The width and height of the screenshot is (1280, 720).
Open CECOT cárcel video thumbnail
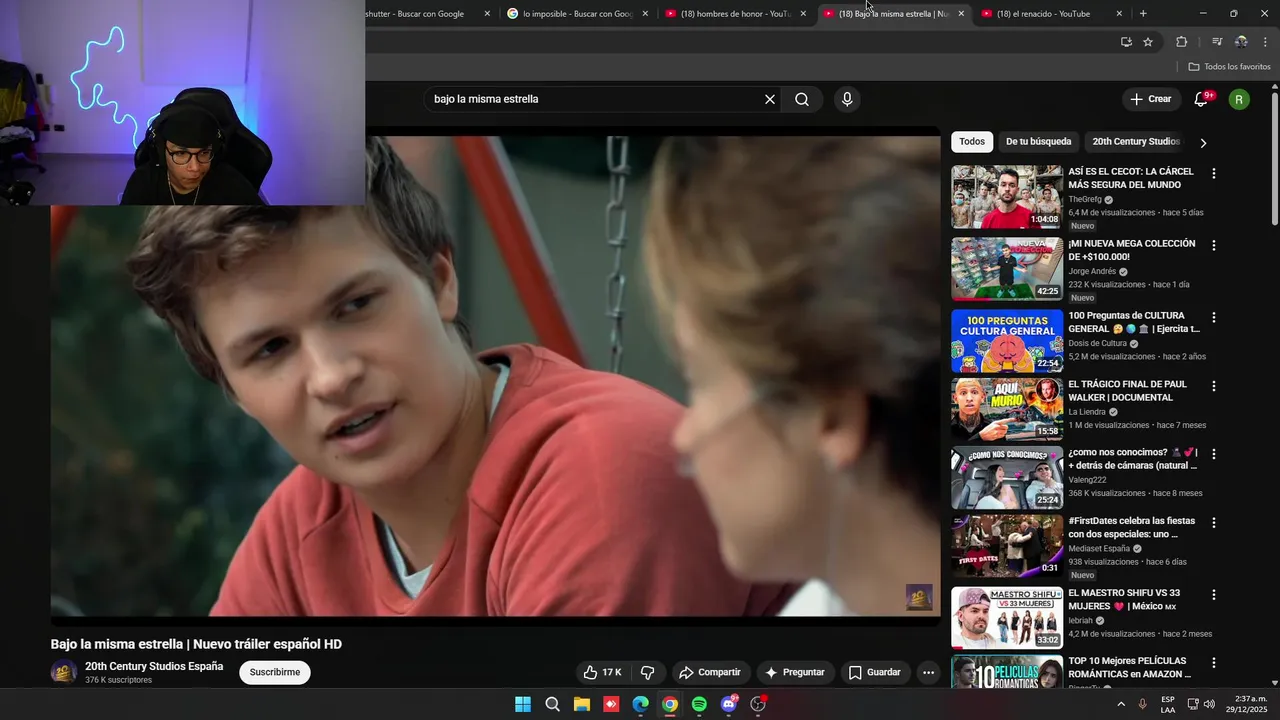coord(1007,197)
